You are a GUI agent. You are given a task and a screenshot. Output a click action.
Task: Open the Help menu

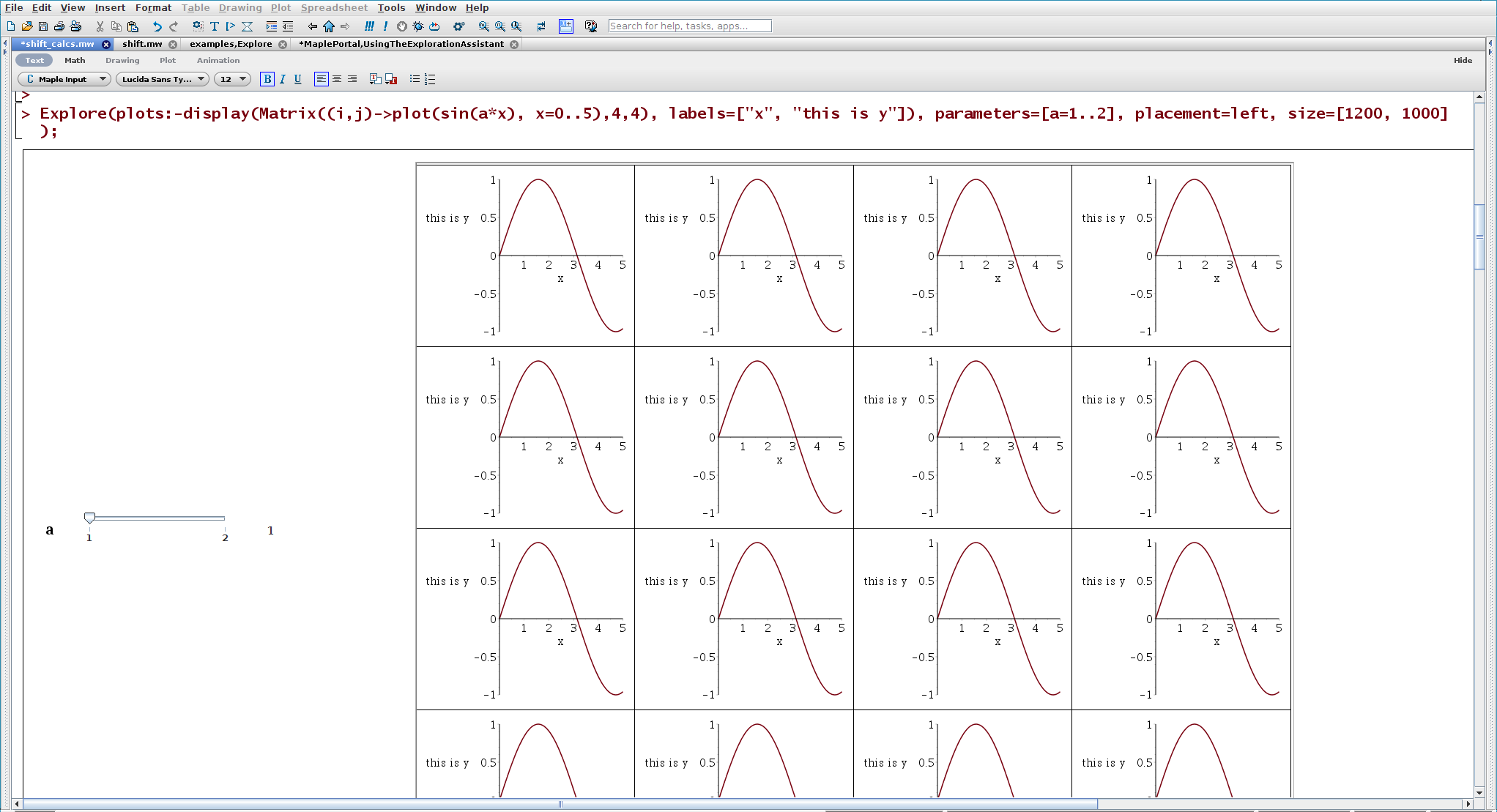477,7
